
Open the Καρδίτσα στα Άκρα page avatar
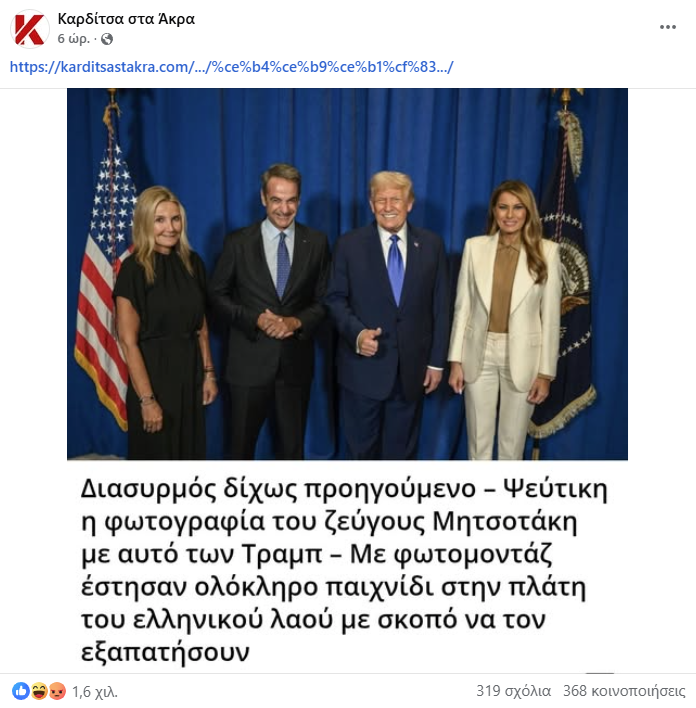[29, 29]
